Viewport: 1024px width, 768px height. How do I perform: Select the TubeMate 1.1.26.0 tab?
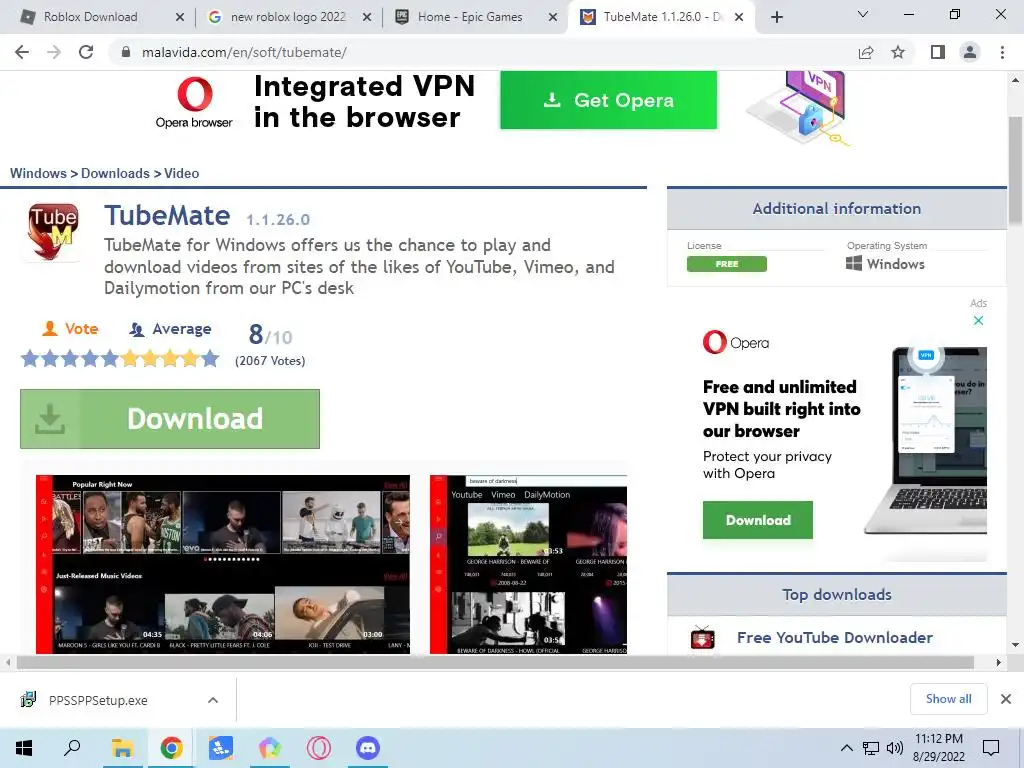660,17
